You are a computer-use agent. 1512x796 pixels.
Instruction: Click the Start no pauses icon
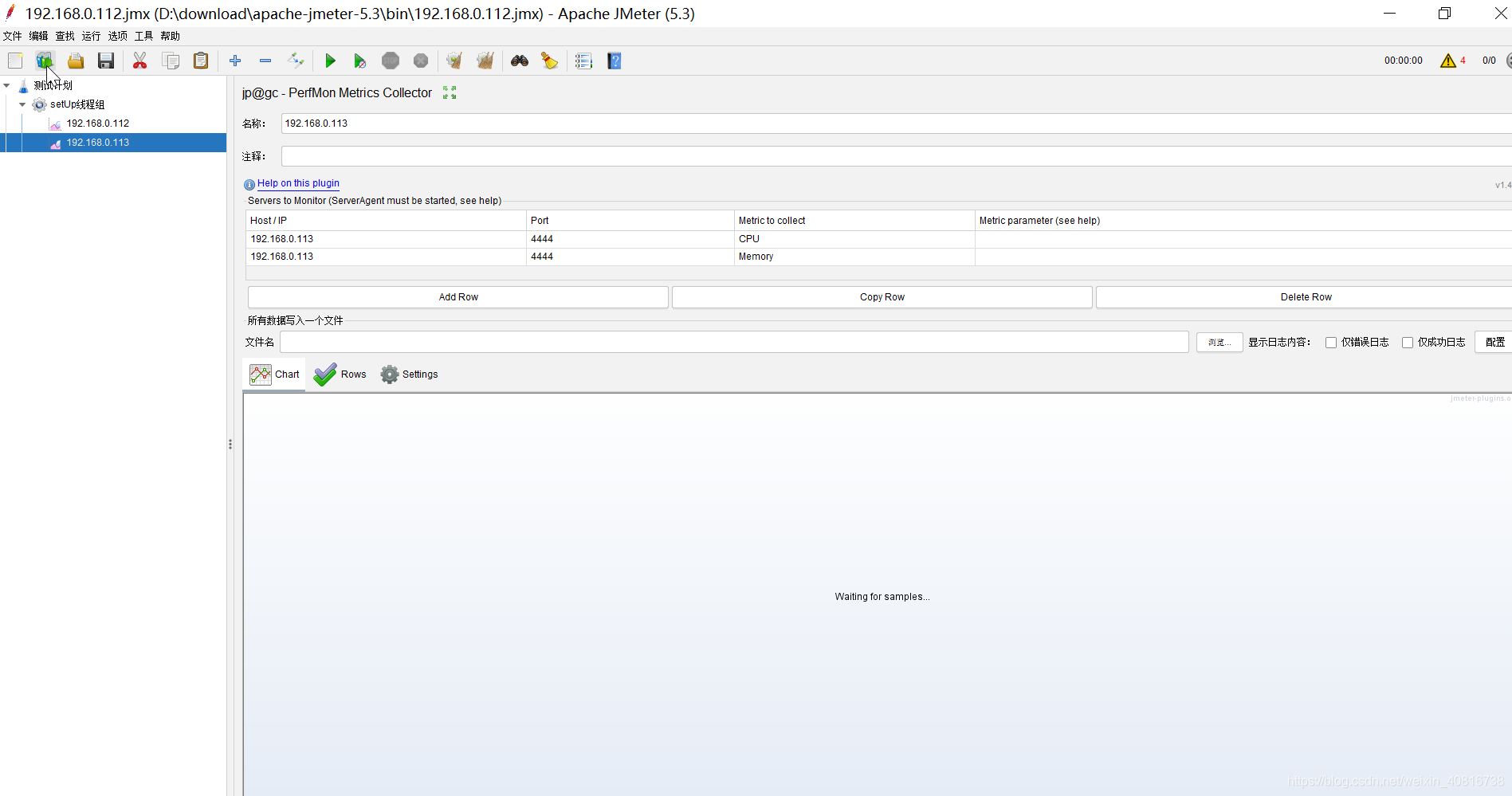tap(359, 61)
